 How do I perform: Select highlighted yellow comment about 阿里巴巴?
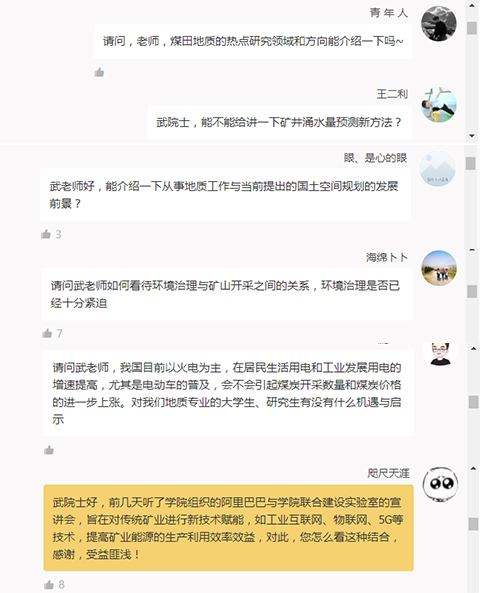click(228, 528)
